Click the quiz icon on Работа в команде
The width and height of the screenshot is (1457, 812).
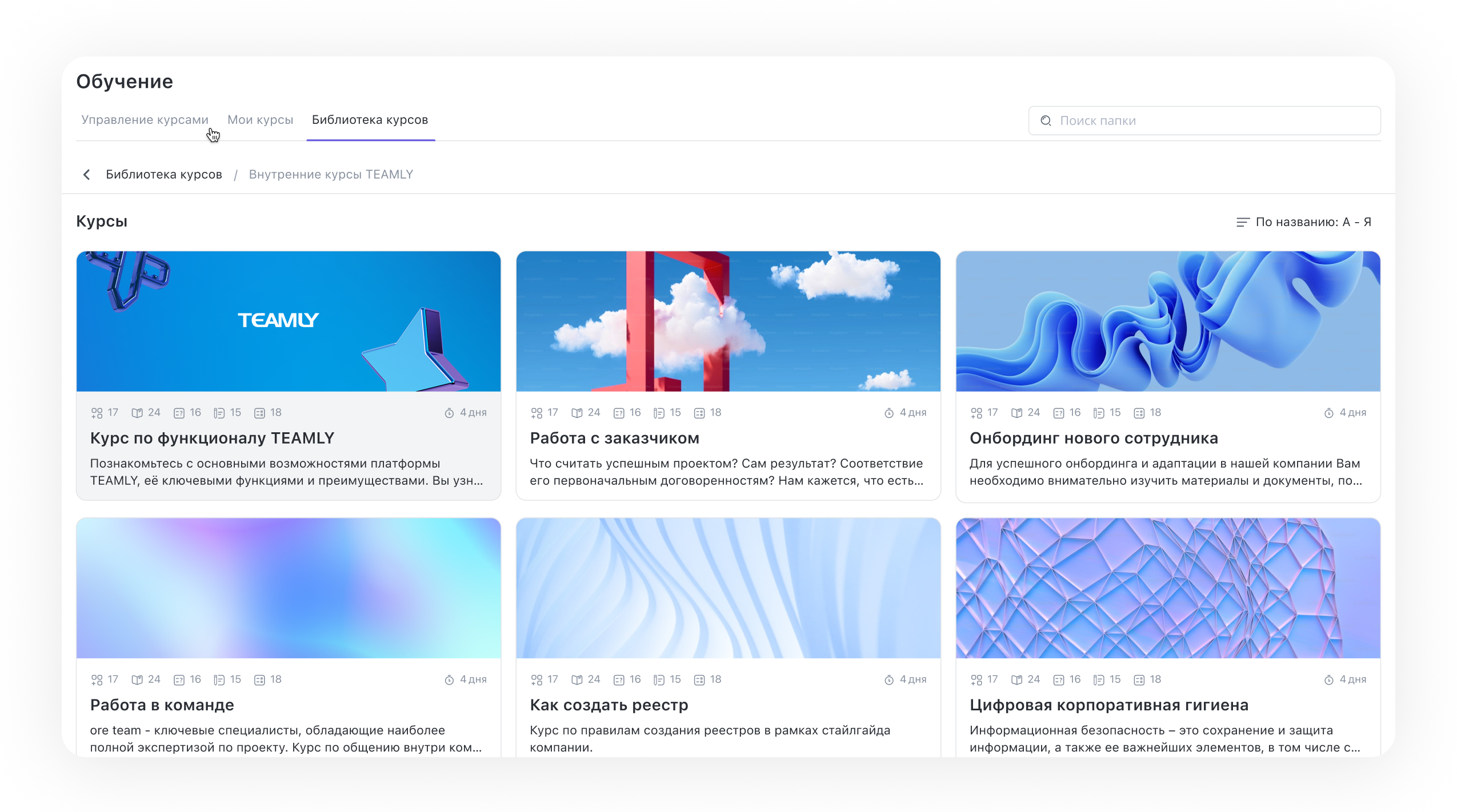click(x=179, y=680)
